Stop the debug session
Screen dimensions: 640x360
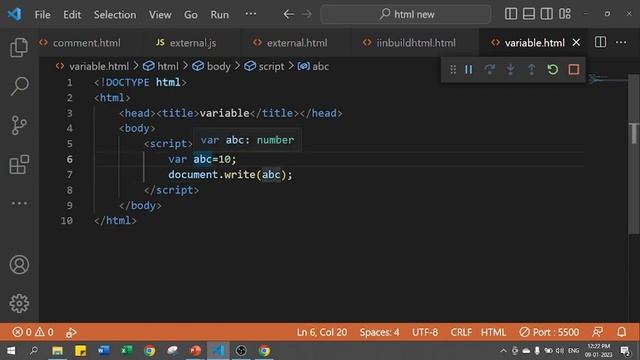click(573, 69)
